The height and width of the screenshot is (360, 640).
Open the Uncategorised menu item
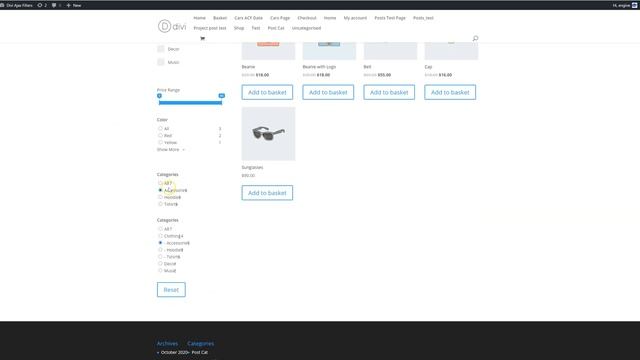click(307, 28)
